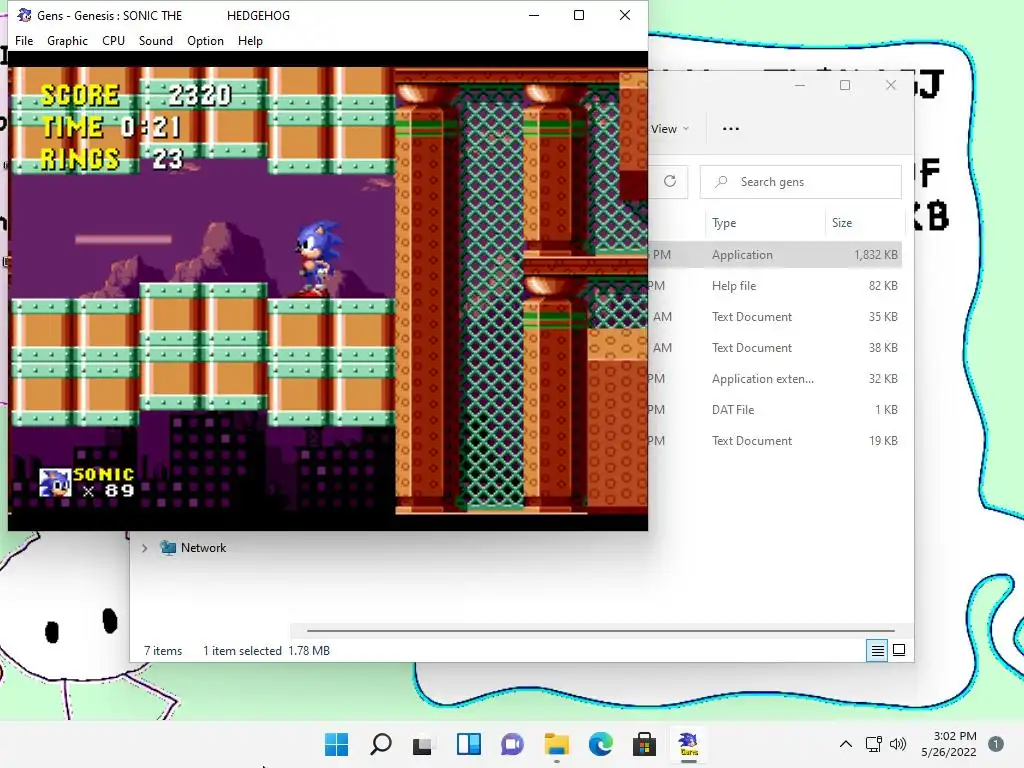
Task: Open the Widgets panel from taskbar
Action: point(468,744)
